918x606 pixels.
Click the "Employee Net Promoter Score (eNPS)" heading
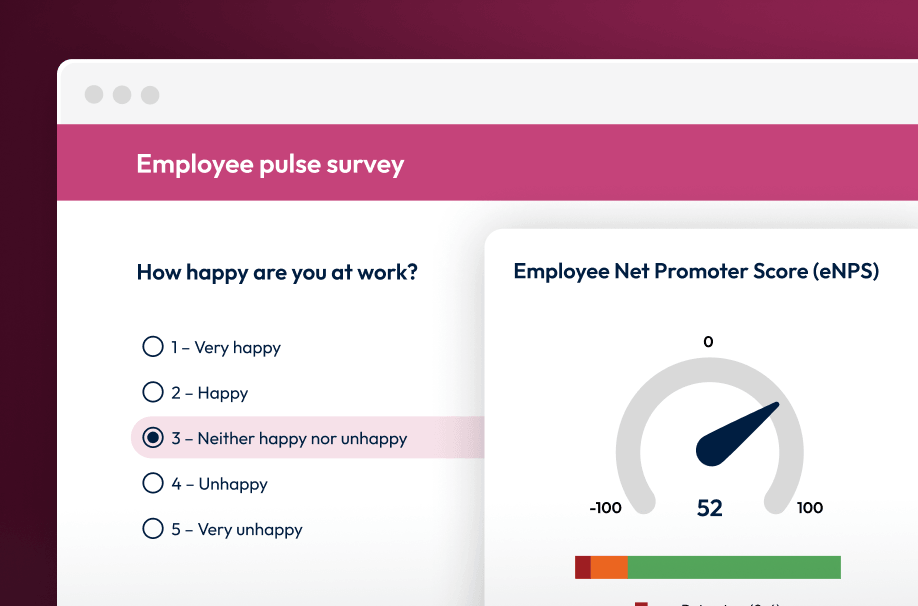(696, 271)
